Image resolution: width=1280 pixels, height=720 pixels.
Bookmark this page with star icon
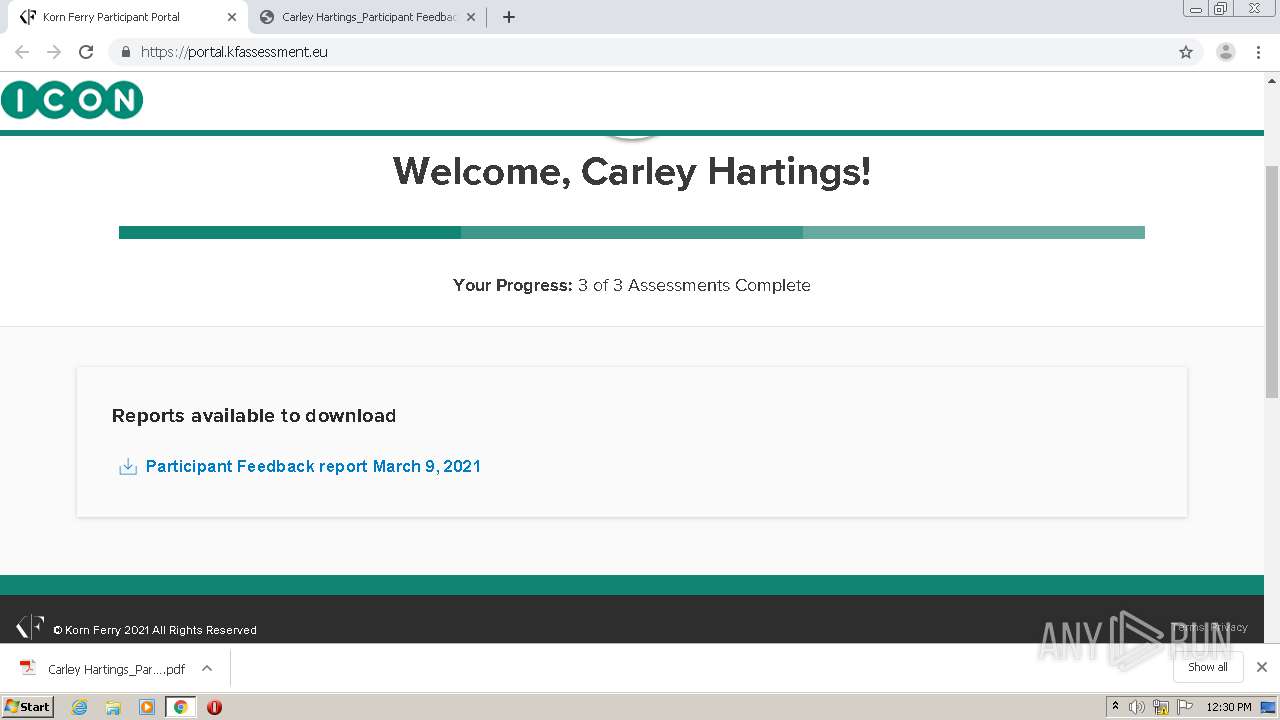1186,52
